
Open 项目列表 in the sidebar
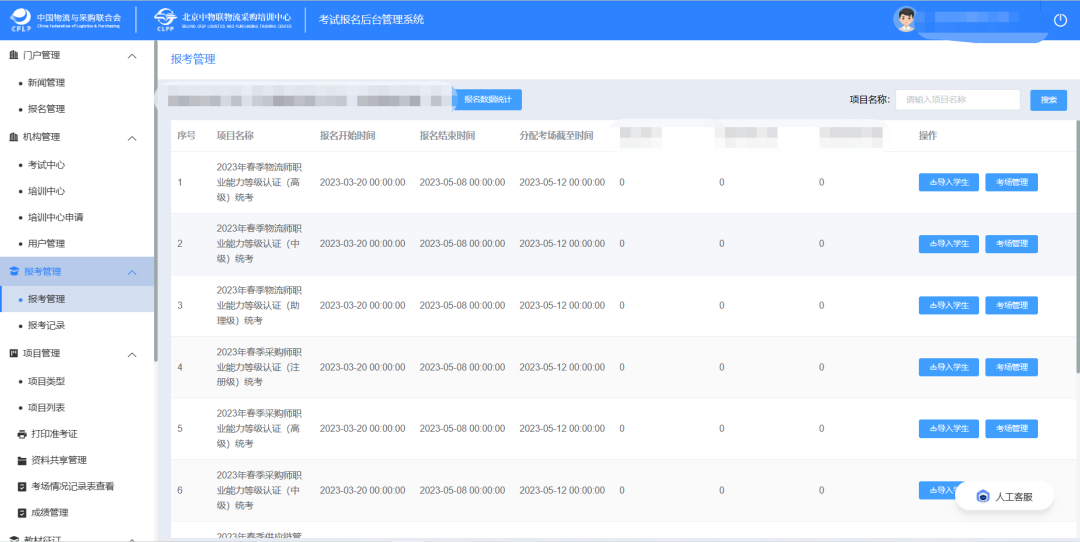pos(46,407)
